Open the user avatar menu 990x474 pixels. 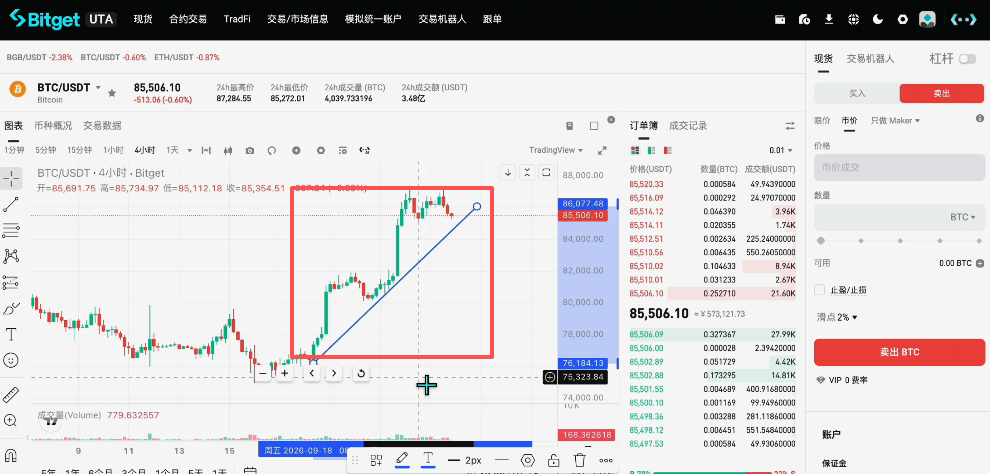(927, 19)
